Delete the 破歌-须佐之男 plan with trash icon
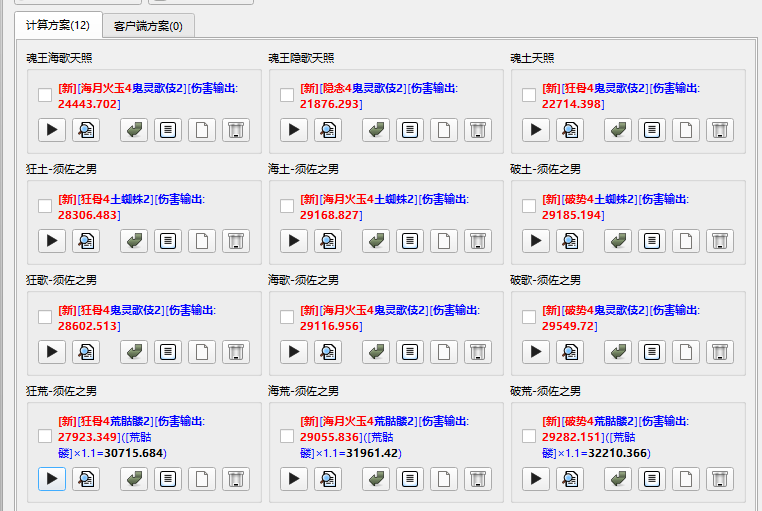Image resolution: width=762 pixels, height=511 pixels. coord(720,352)
